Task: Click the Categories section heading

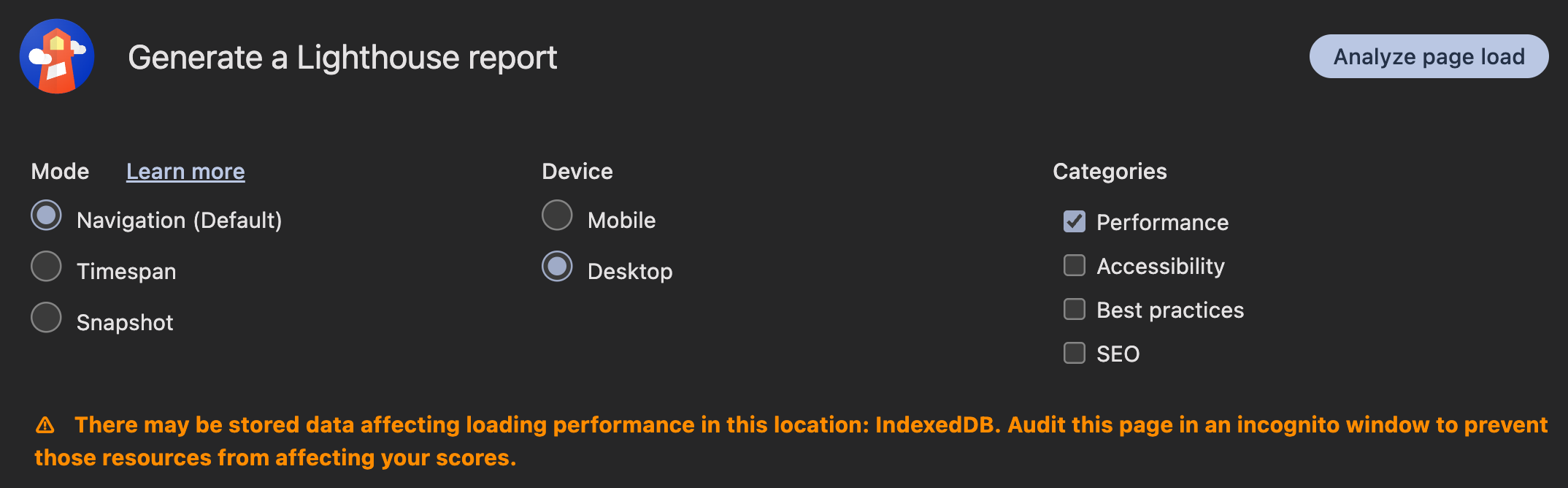Action: [x=1110, y=171]
